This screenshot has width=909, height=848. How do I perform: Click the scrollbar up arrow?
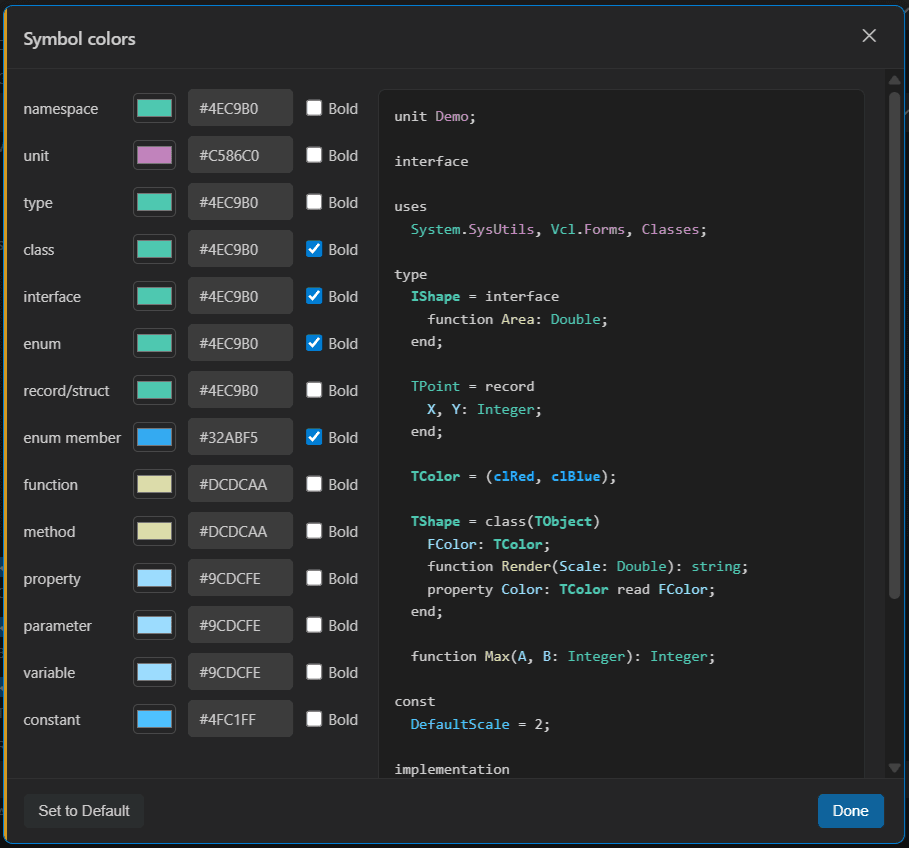894,80
